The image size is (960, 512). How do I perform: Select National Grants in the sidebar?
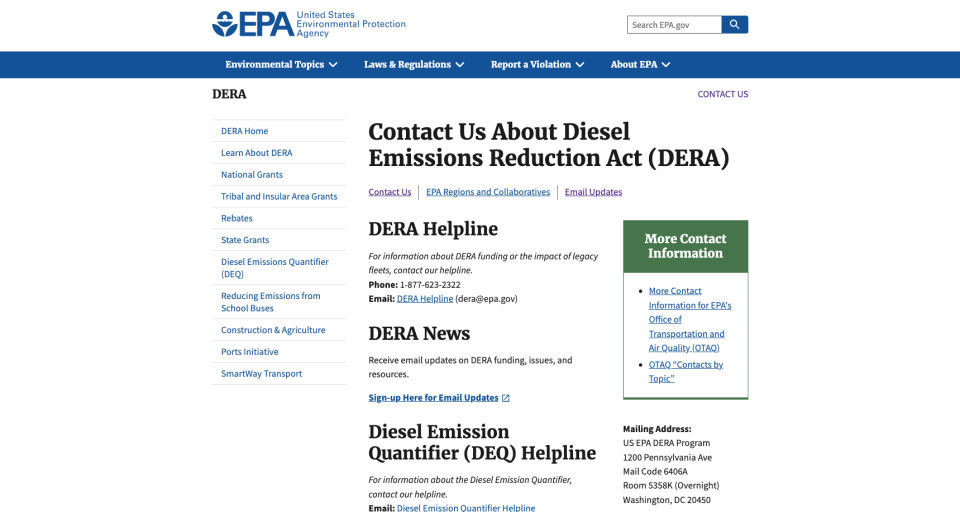click(252, 175)
